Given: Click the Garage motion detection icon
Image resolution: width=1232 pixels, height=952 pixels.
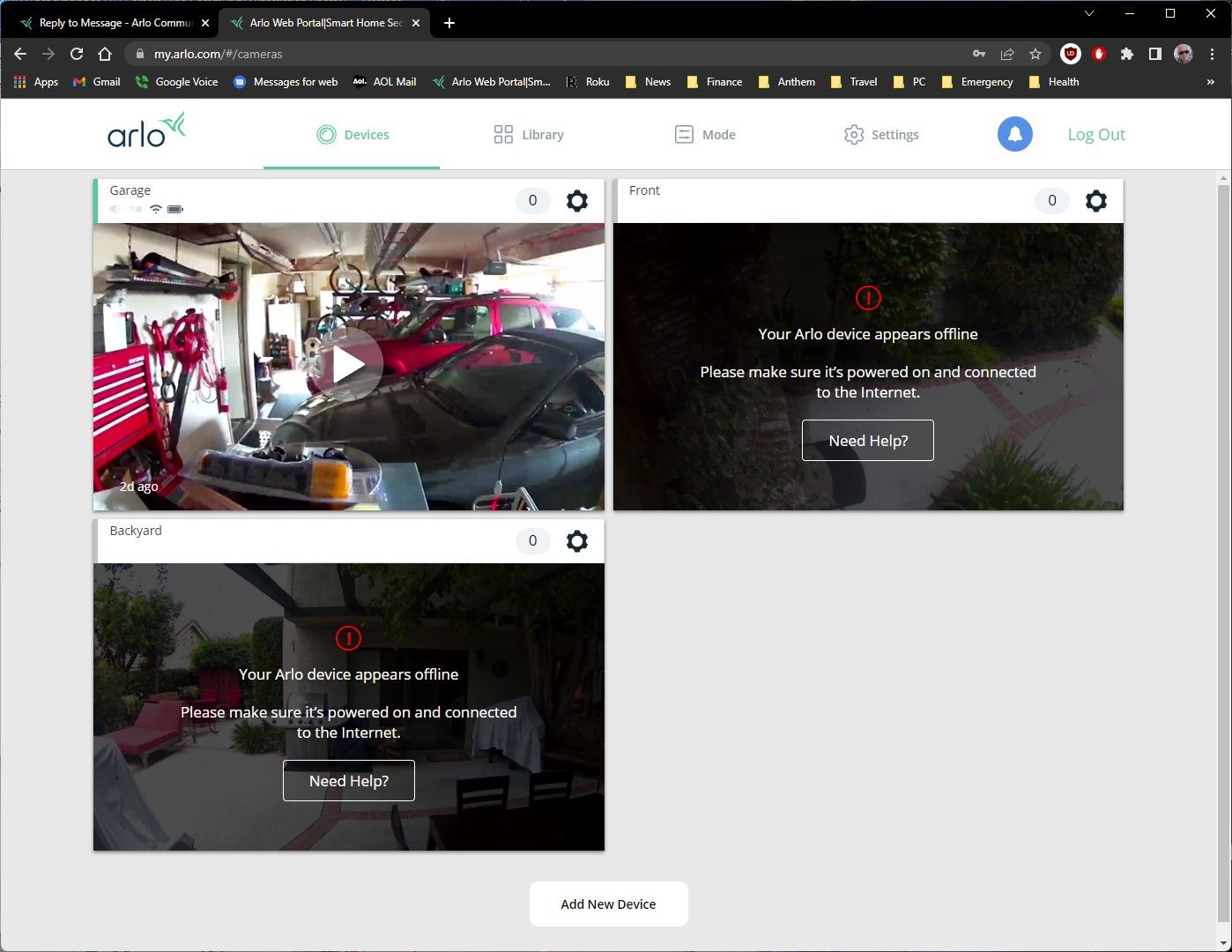Looking at the screenshot, I should pos(136,209).
